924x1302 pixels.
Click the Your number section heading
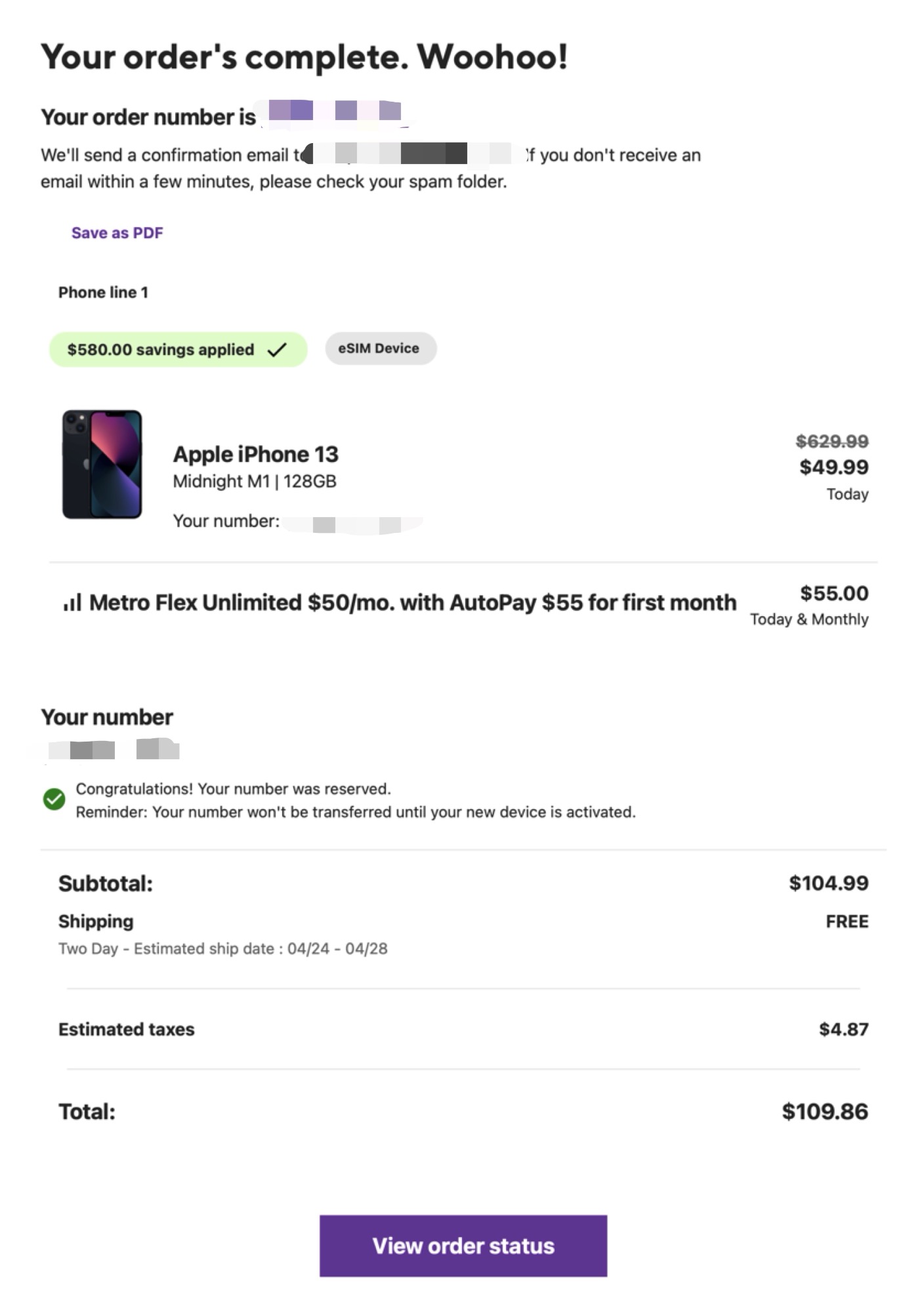pyautogui.click(x=107, y=717)
